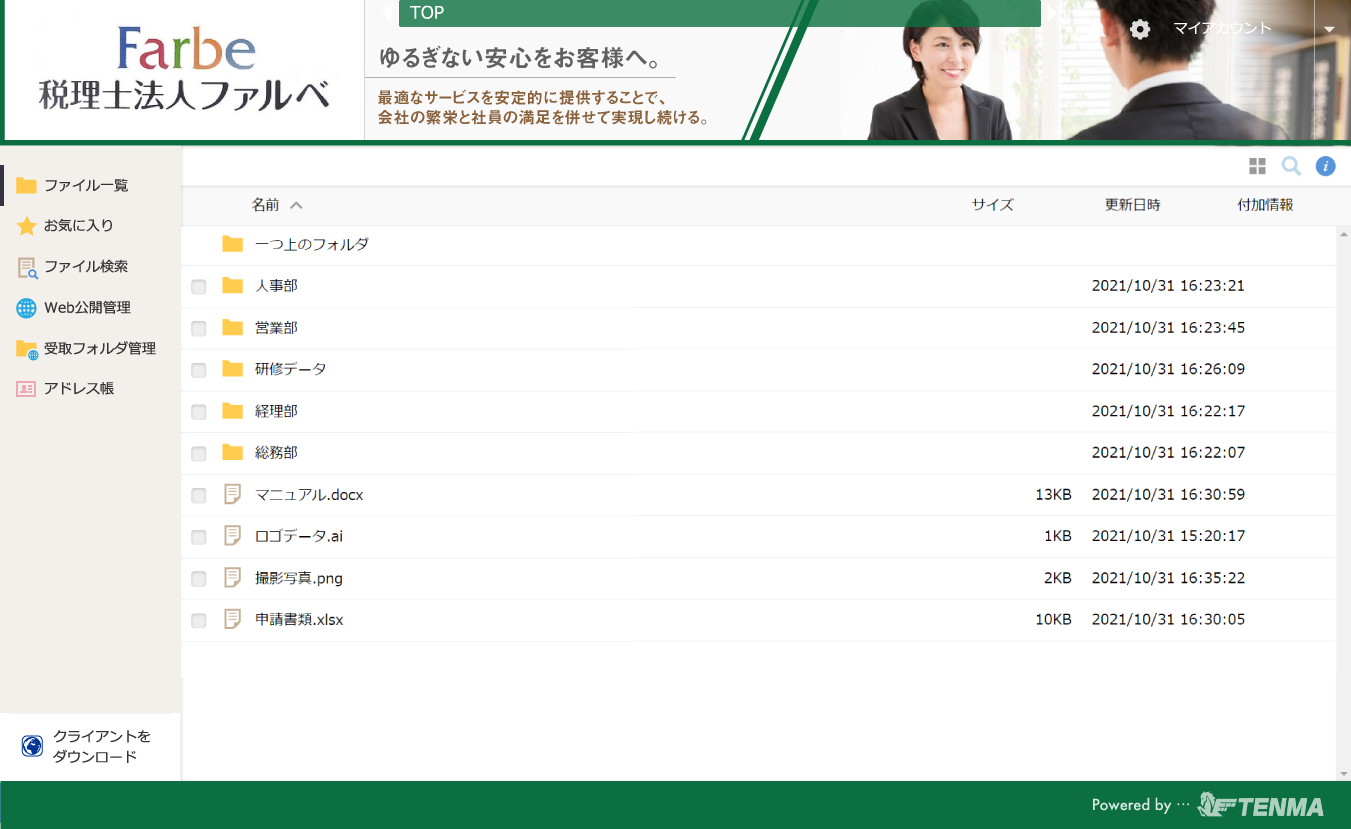The height and width of the screenshot is (829, 1351).
Task: Click the 人事部 folder icon
Action: point(233,286)
